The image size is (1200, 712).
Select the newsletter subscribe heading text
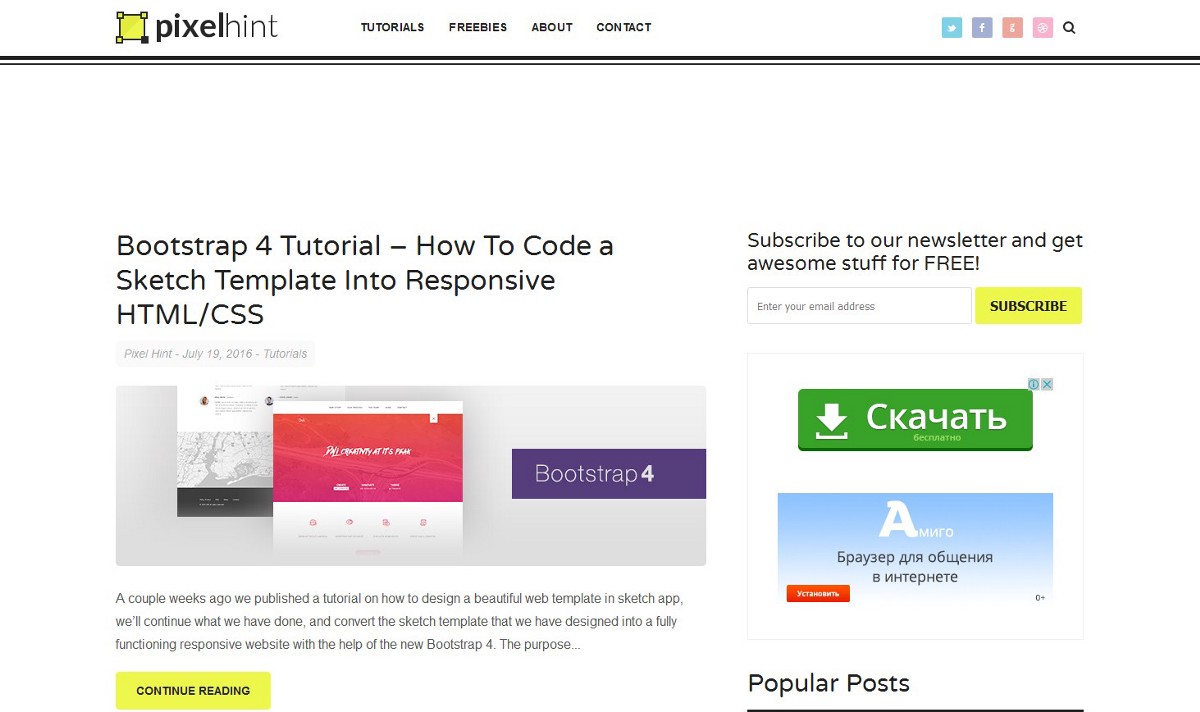[x=915, y=252]
